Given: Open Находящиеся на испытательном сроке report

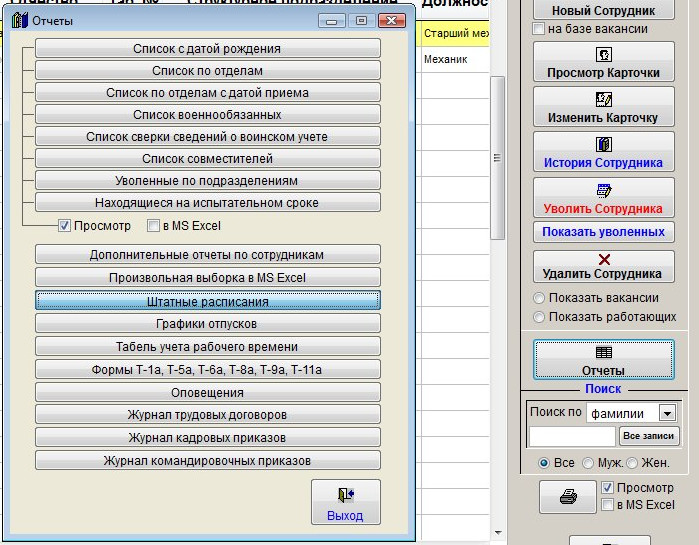Looking at the screenshot, I should [x=208, y=202].
